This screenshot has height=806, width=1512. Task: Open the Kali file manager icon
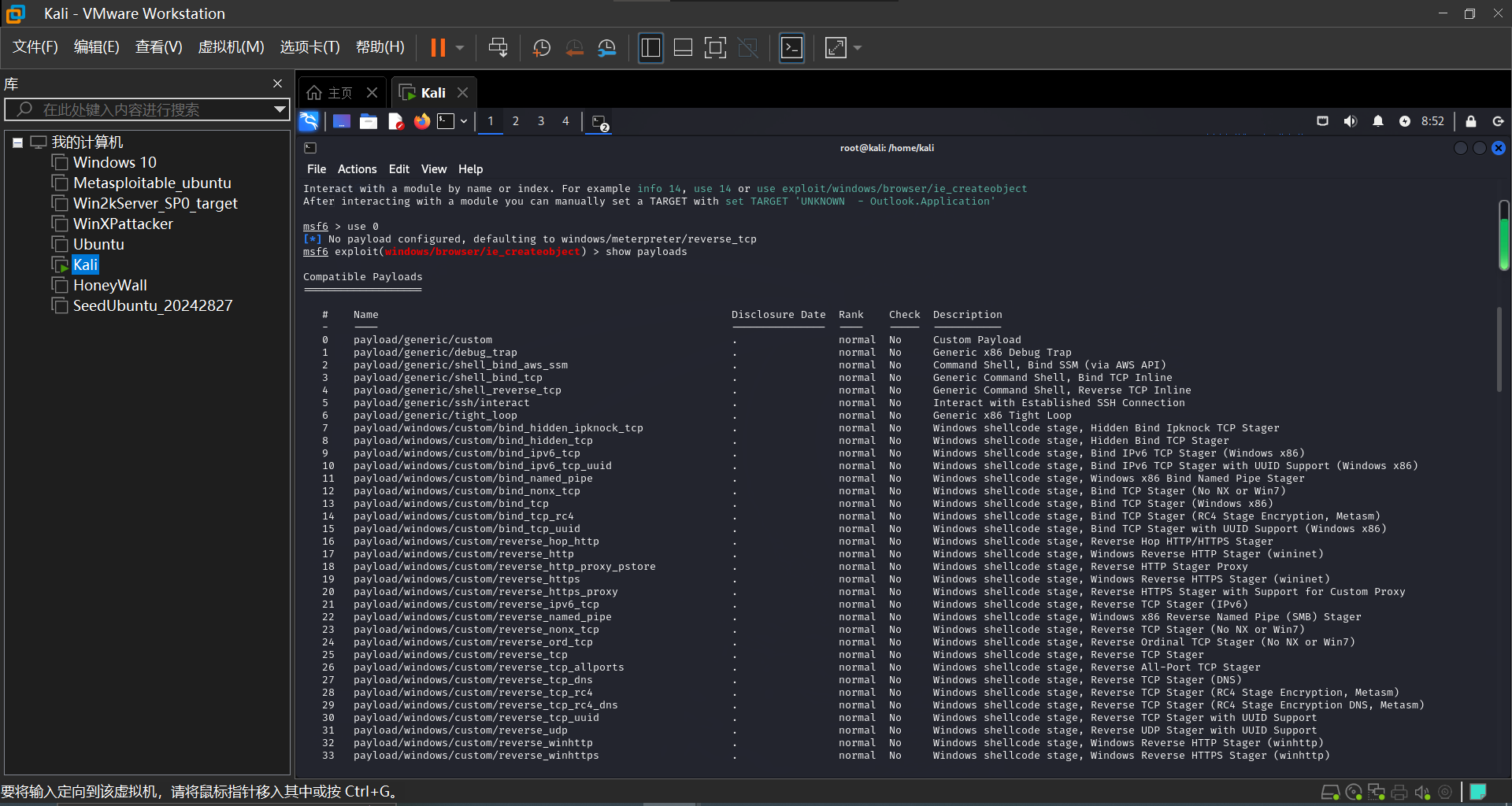pos(369,121)
